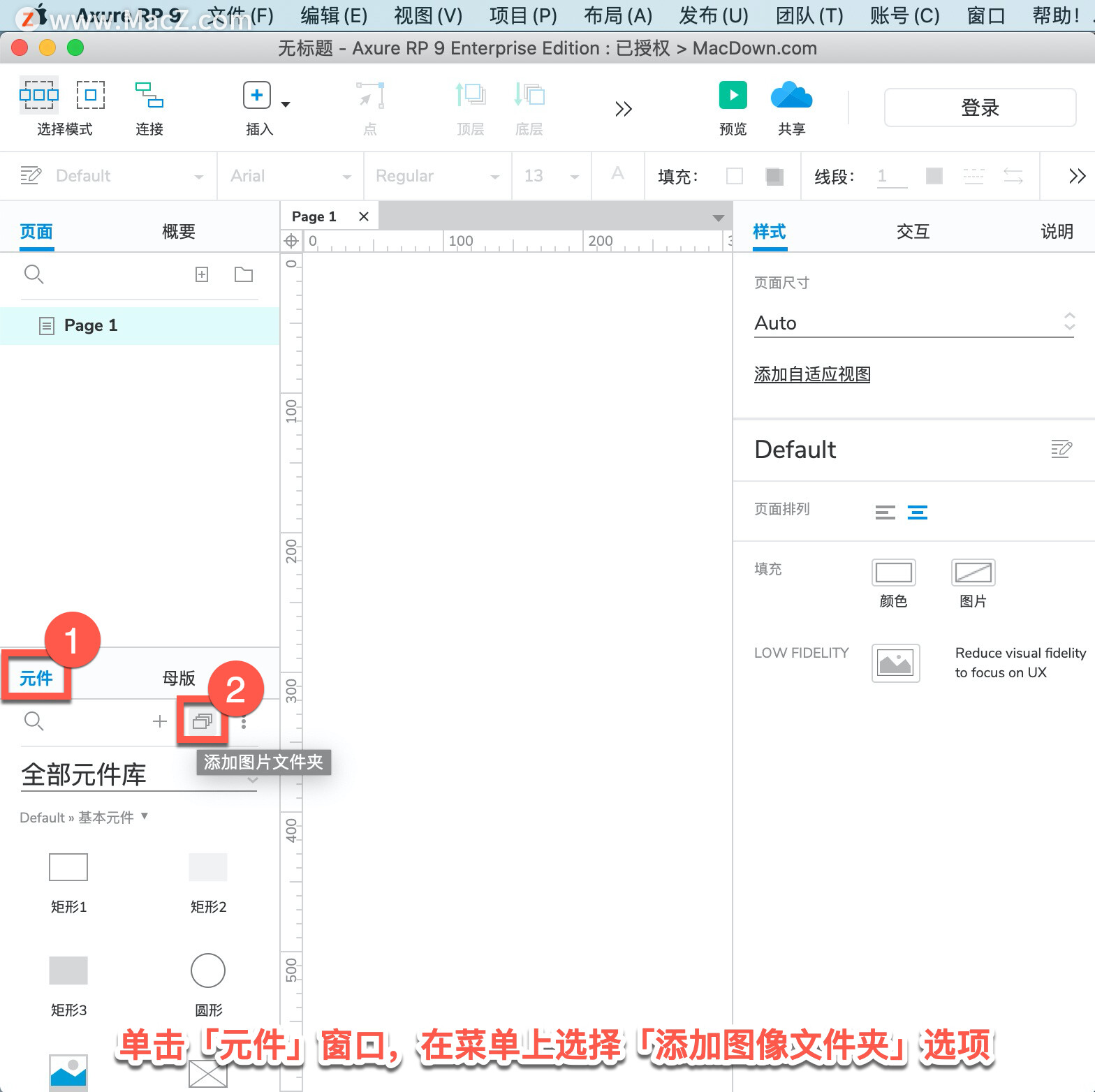Select the contained selection mode icon

[x=91, y=94]
